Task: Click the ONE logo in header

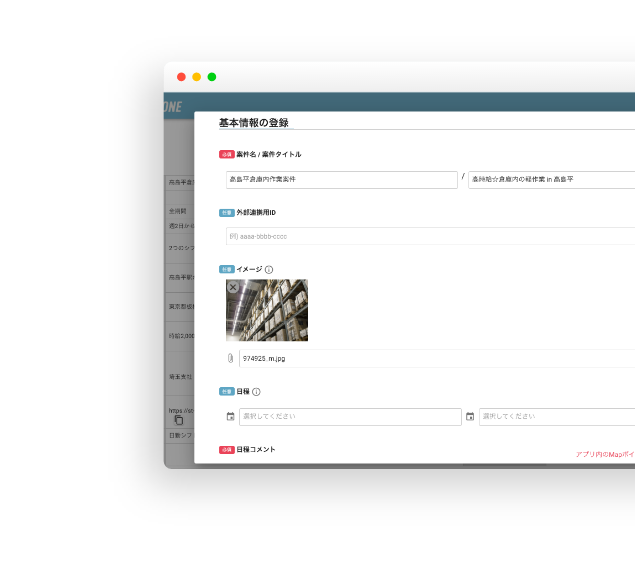Action: pos(173,107)
